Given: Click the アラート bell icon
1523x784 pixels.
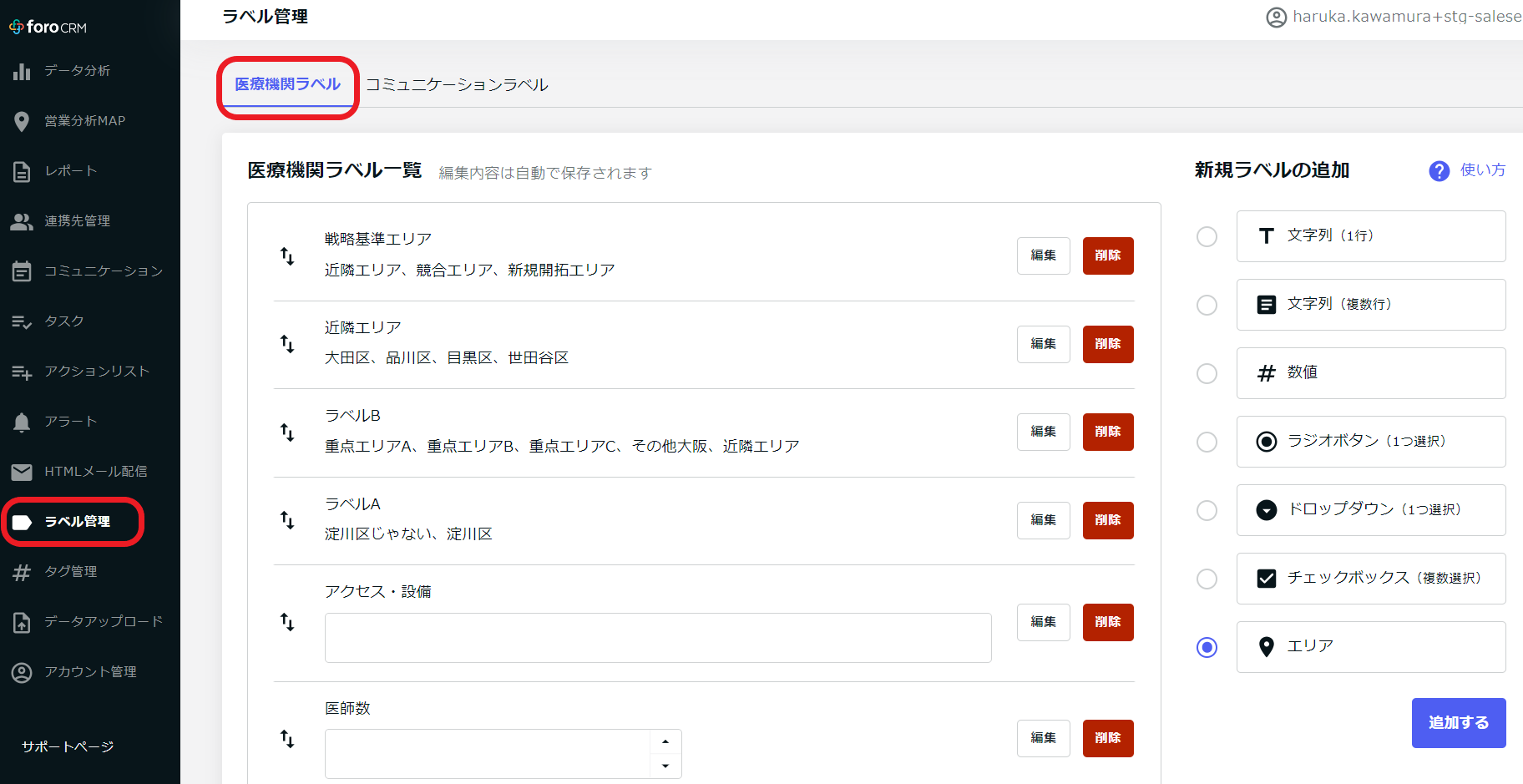Looking at the screenshot, I should (x=22, y=422).
